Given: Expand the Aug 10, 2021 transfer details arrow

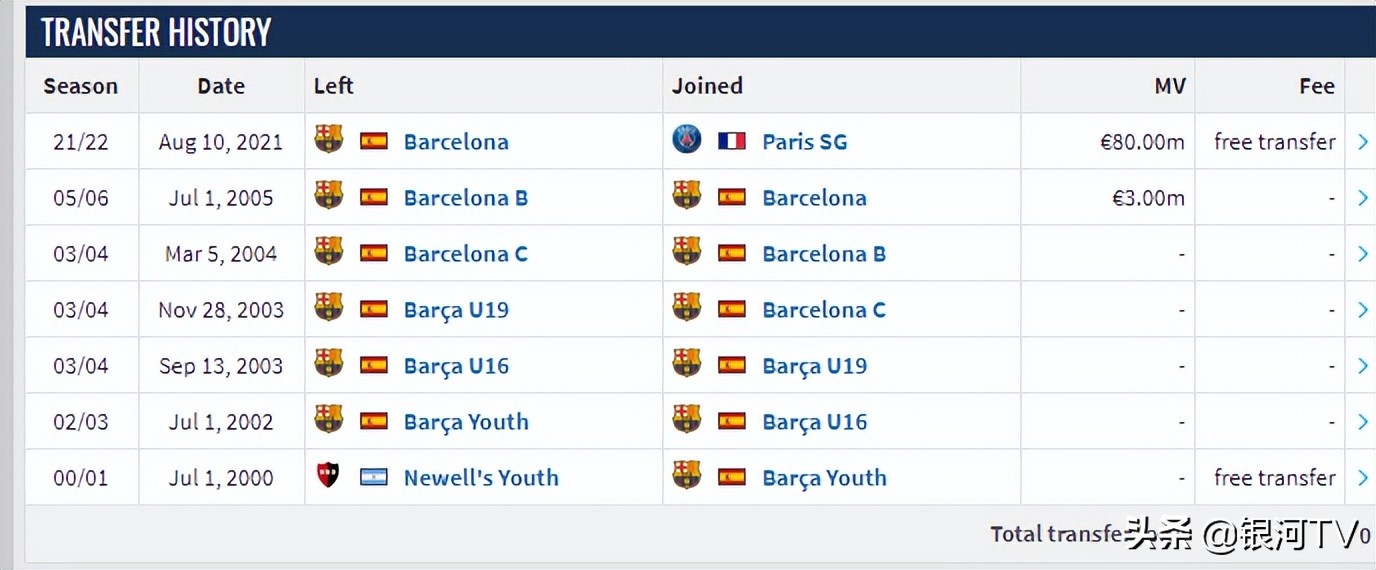Looking at the screenshot, I should click(1362, 142).
